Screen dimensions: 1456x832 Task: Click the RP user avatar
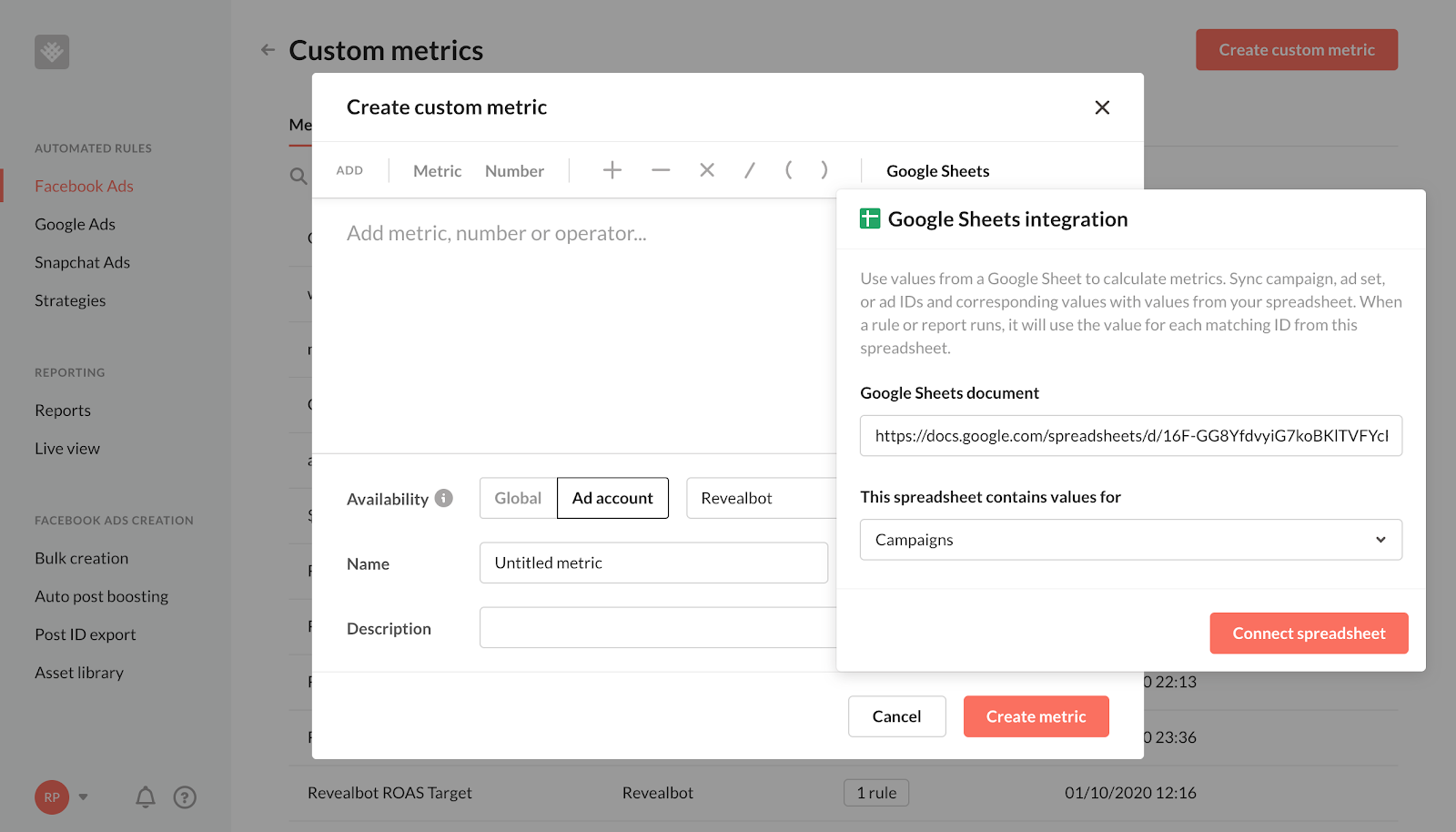(52, 797)
